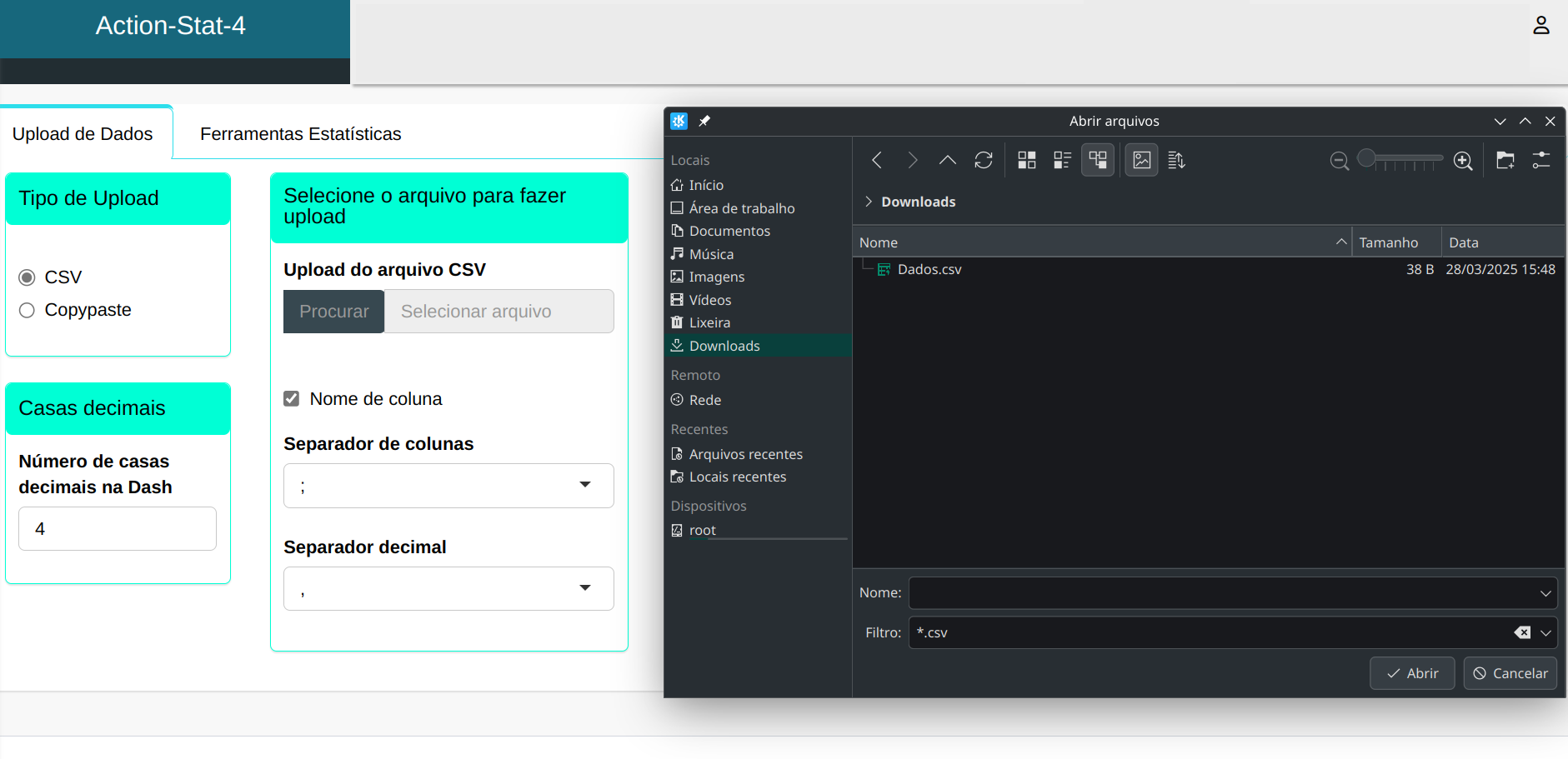Select the CSV radio button

coord(28,277)
